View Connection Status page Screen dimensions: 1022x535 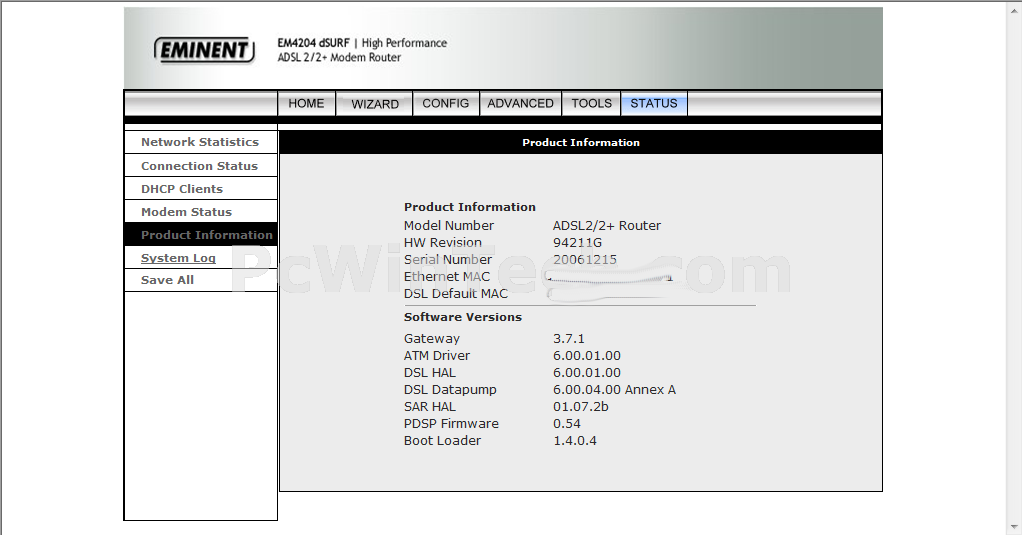(x=200, y=166)
